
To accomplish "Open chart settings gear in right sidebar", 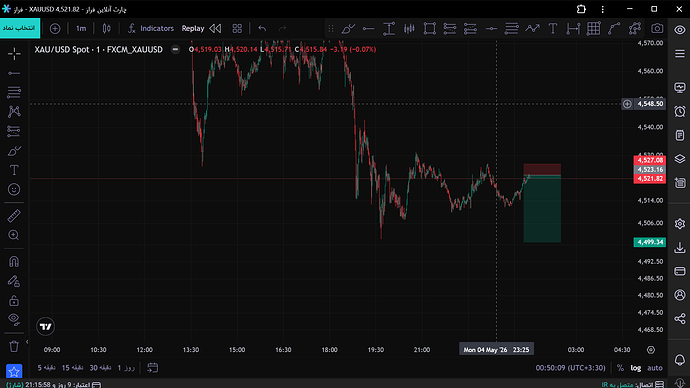I will pyautogui.click(x=679, y=224).
